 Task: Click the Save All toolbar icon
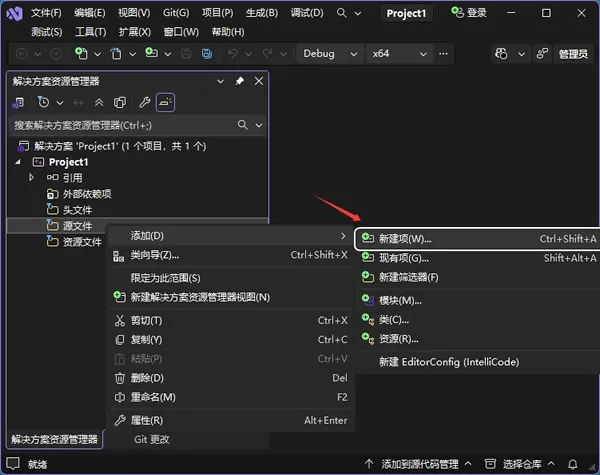[207, 54]
